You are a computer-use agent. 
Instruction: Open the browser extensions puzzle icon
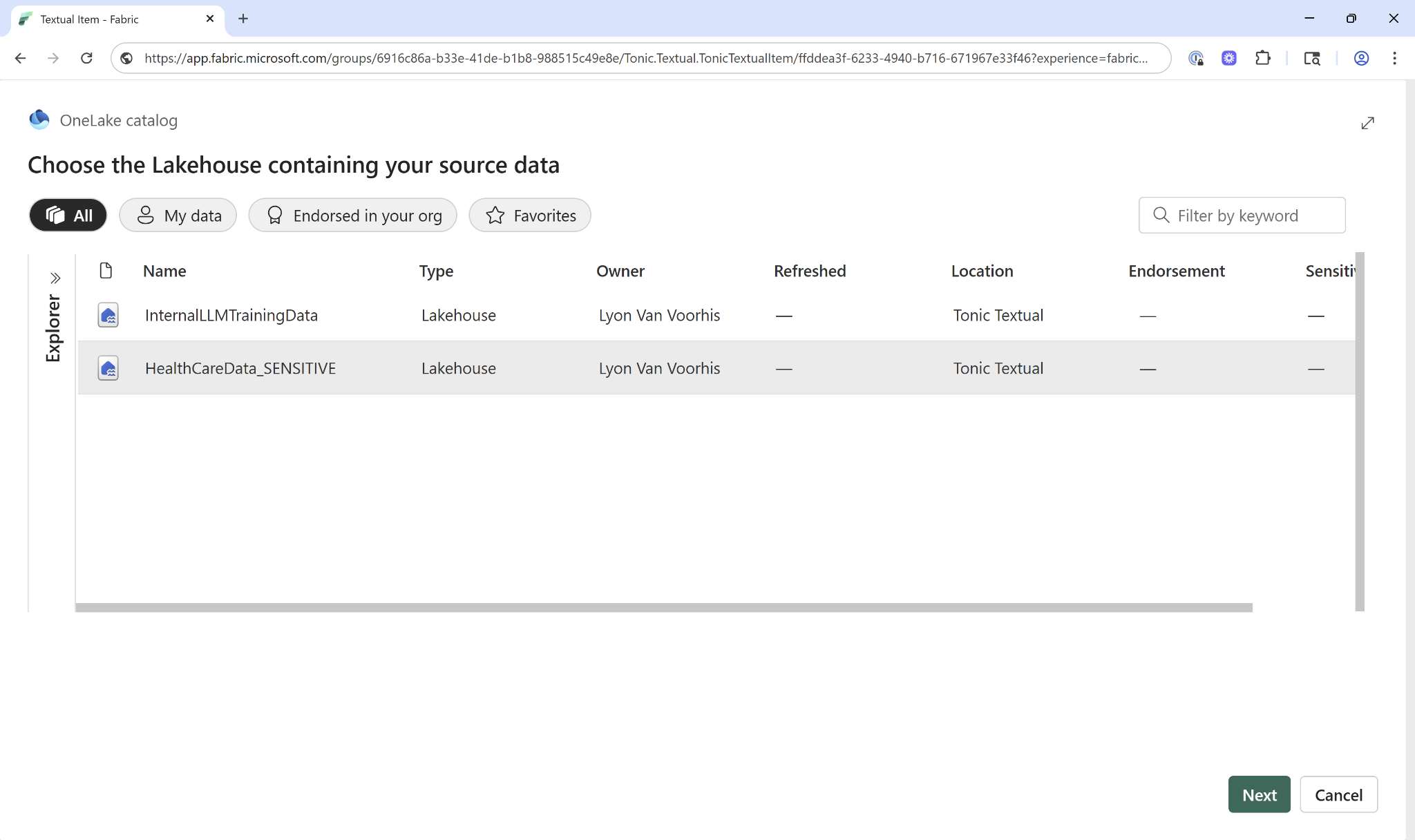coord(1263,58)
